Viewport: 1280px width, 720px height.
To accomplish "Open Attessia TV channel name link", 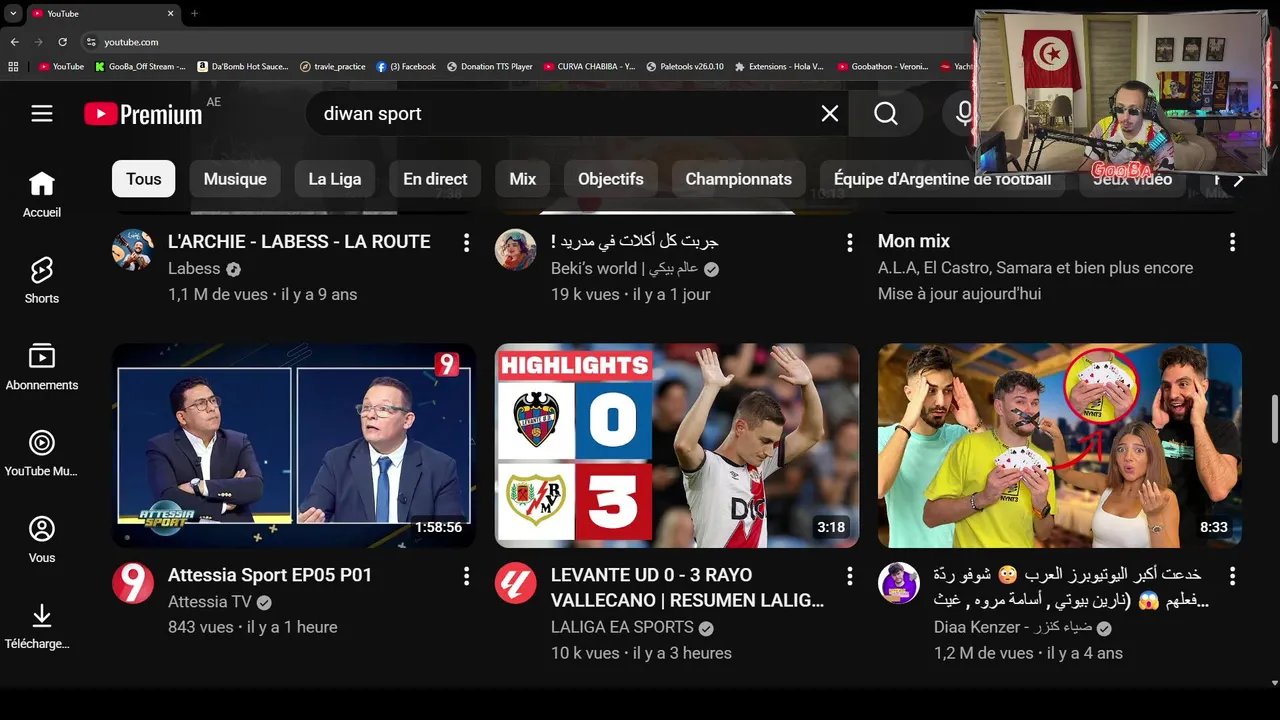I will click(x=210, y=602).
